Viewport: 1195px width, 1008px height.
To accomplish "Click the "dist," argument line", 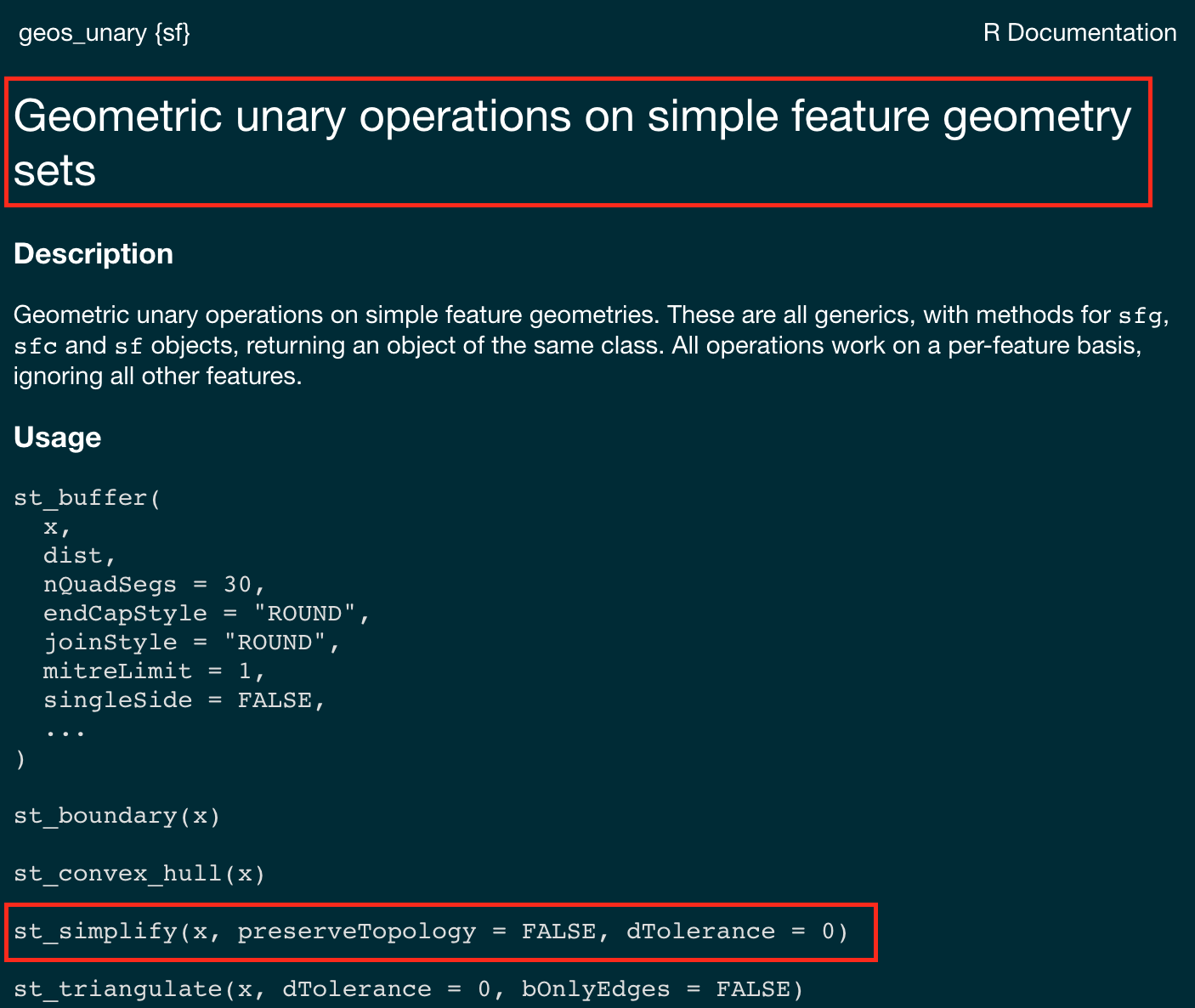I will 79,556.
